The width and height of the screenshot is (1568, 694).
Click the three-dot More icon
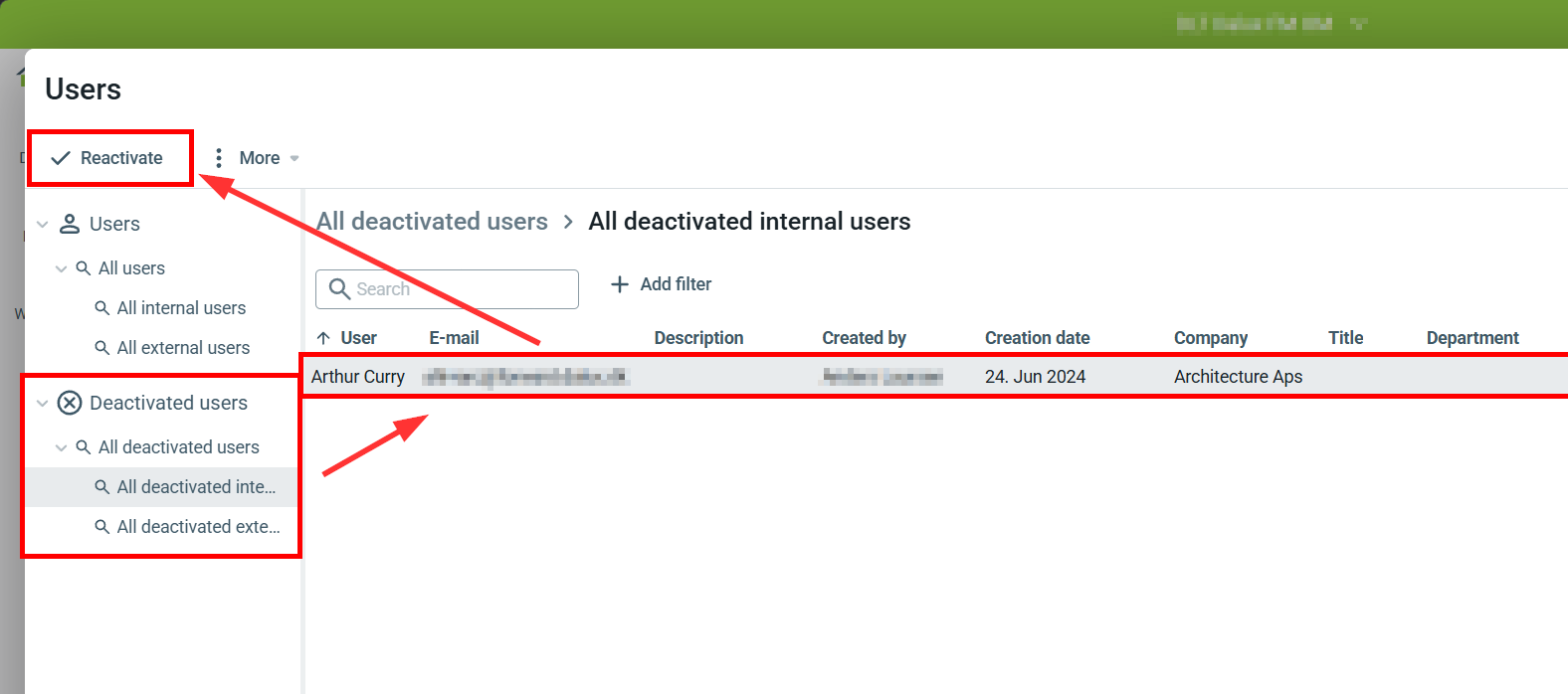click(219, 158)
